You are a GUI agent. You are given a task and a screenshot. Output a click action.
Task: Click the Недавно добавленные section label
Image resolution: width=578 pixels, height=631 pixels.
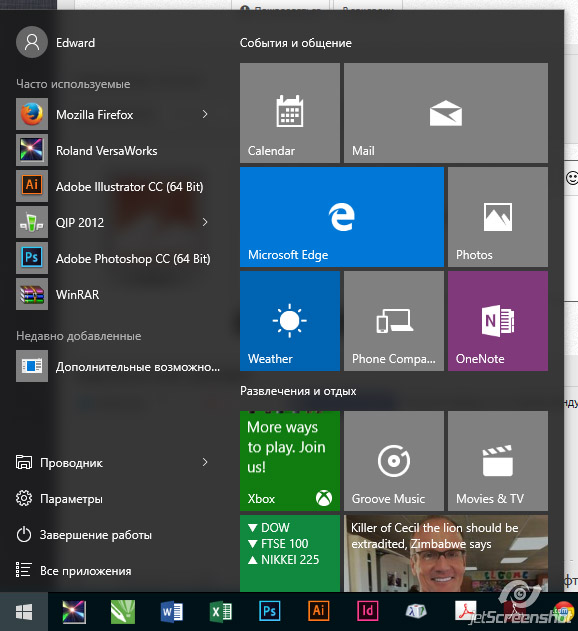(x=78, y=336)
